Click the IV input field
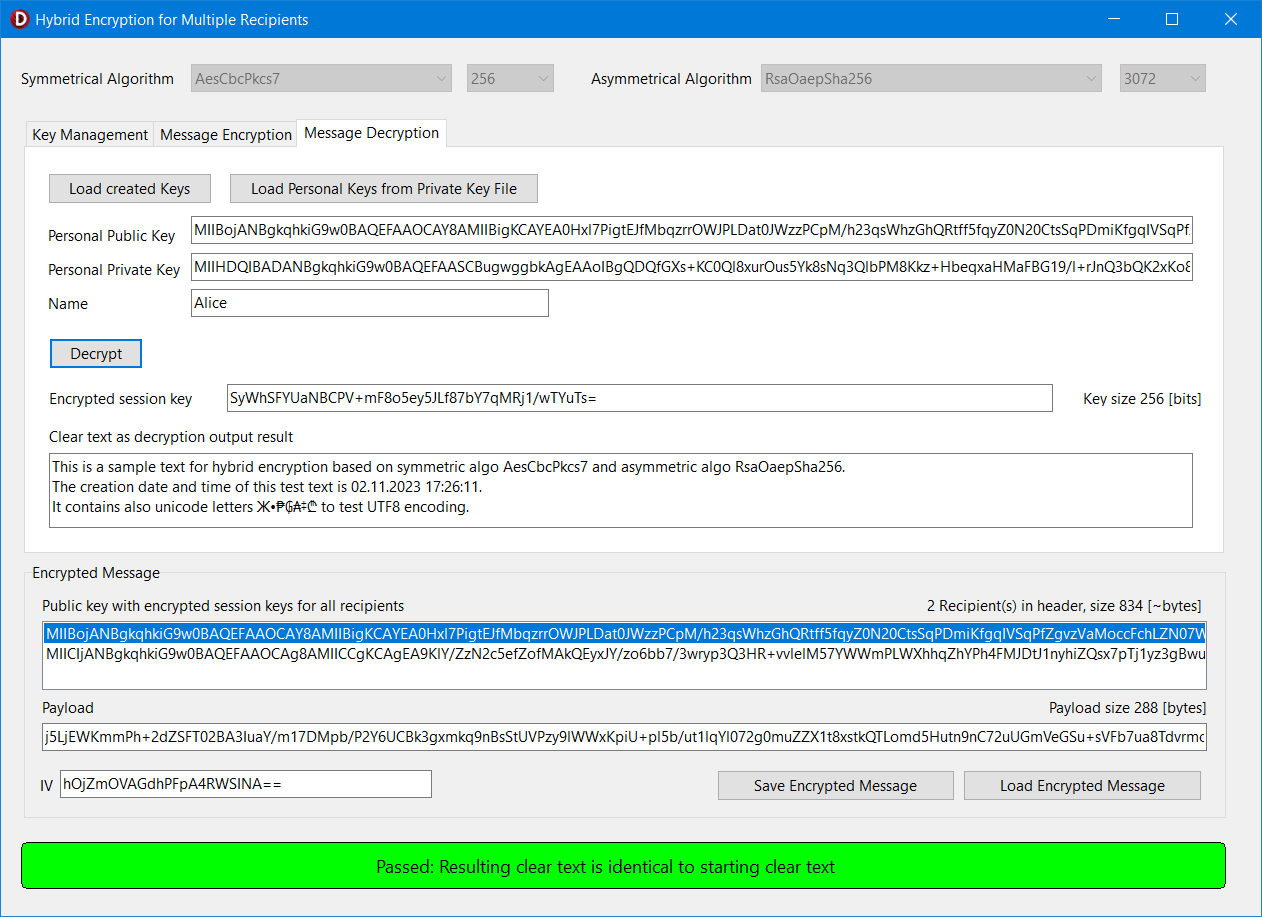Screen dimensions: 1262x917 [x=245, y=785]
